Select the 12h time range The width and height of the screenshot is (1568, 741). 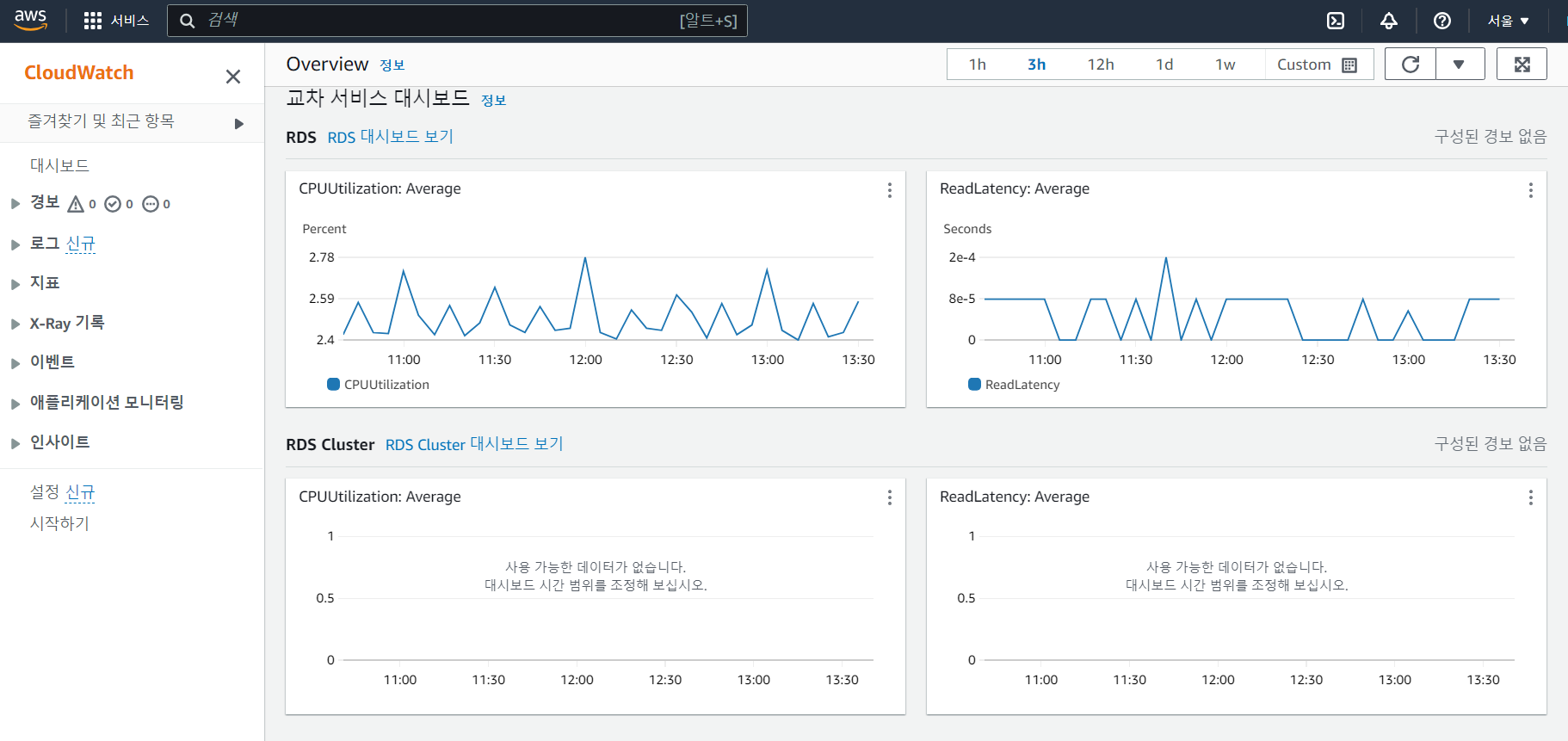[1101, 65]
